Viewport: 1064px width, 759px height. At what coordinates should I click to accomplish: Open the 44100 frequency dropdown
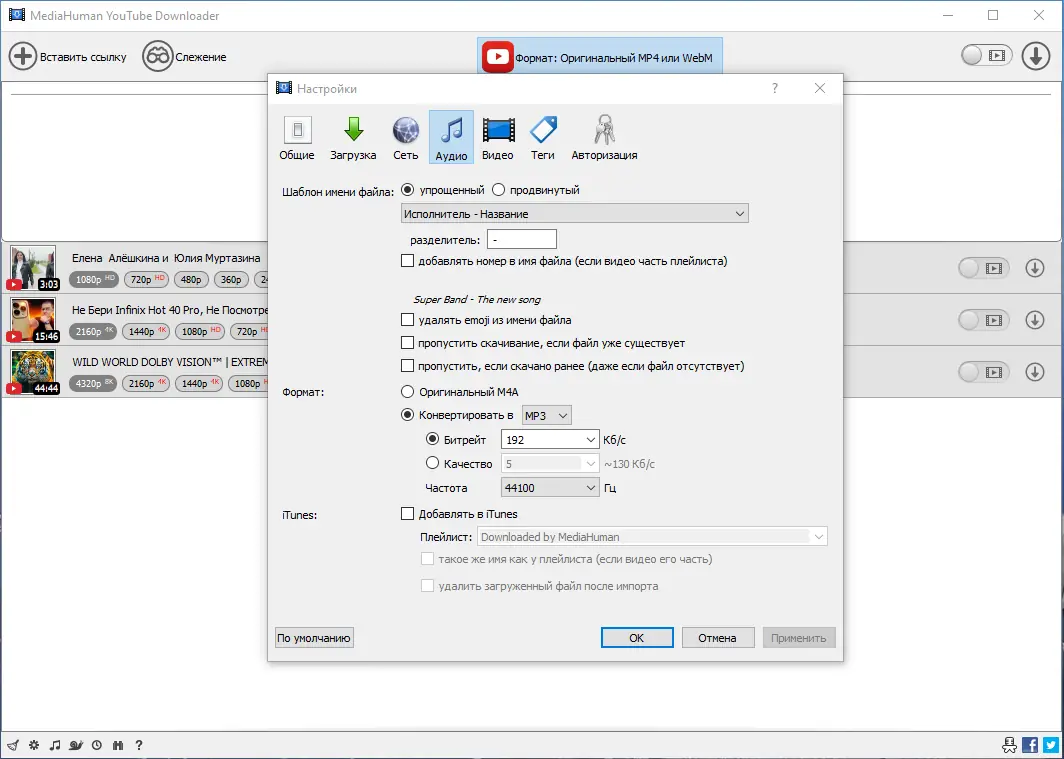pos(550,488)
